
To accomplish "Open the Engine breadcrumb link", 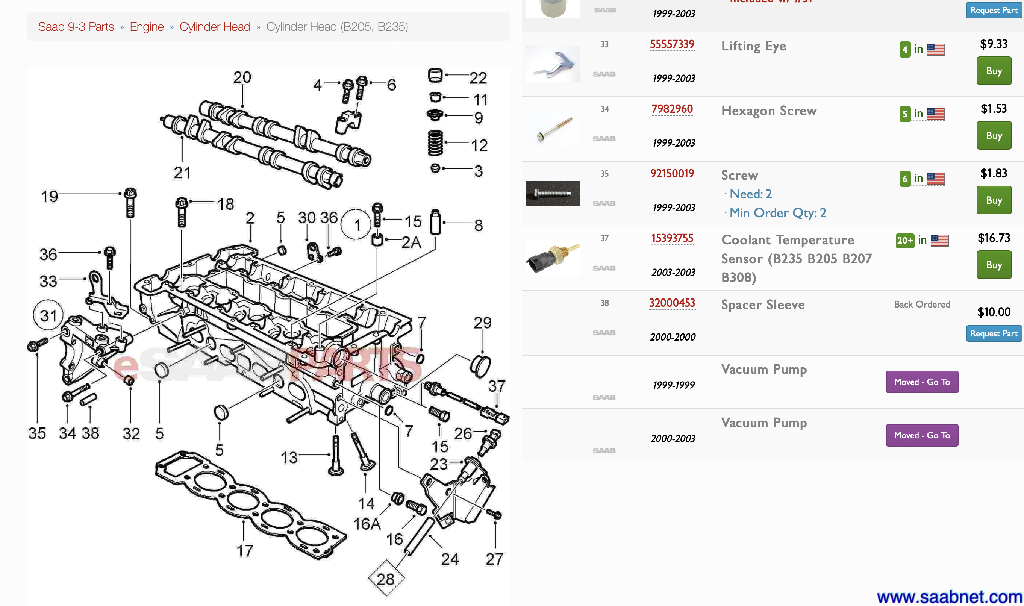I will pos(147,27).
